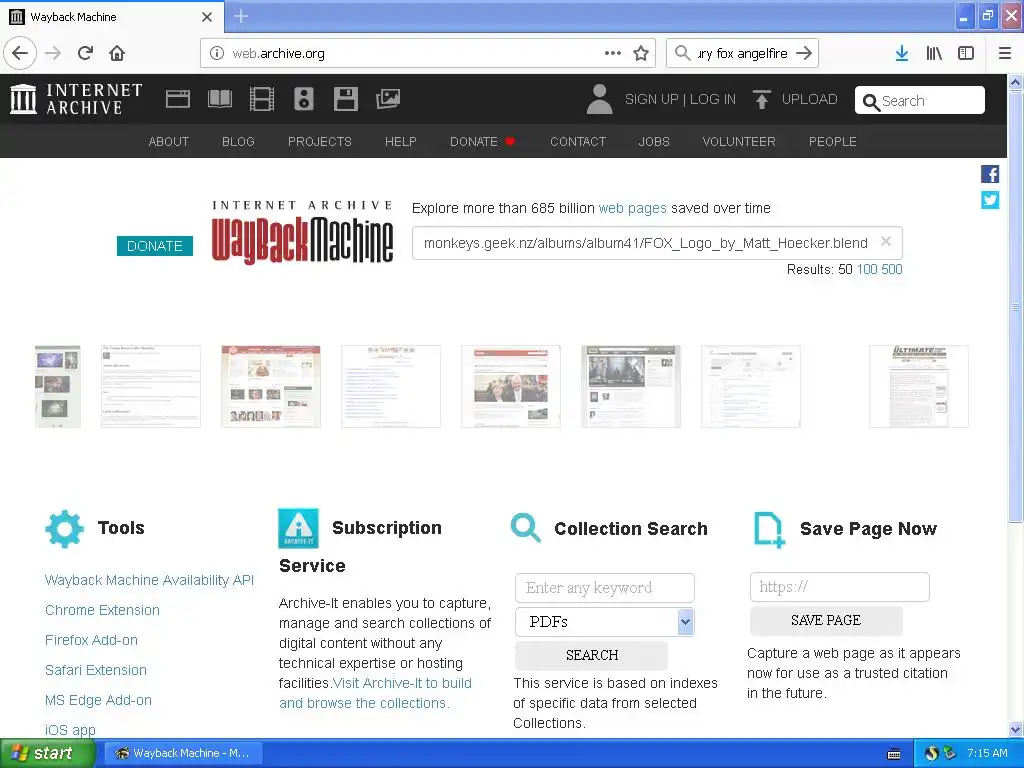This screenshot has height=768, width=1024.
Task: Open the BLOG menu item
Action: [238, 142]
